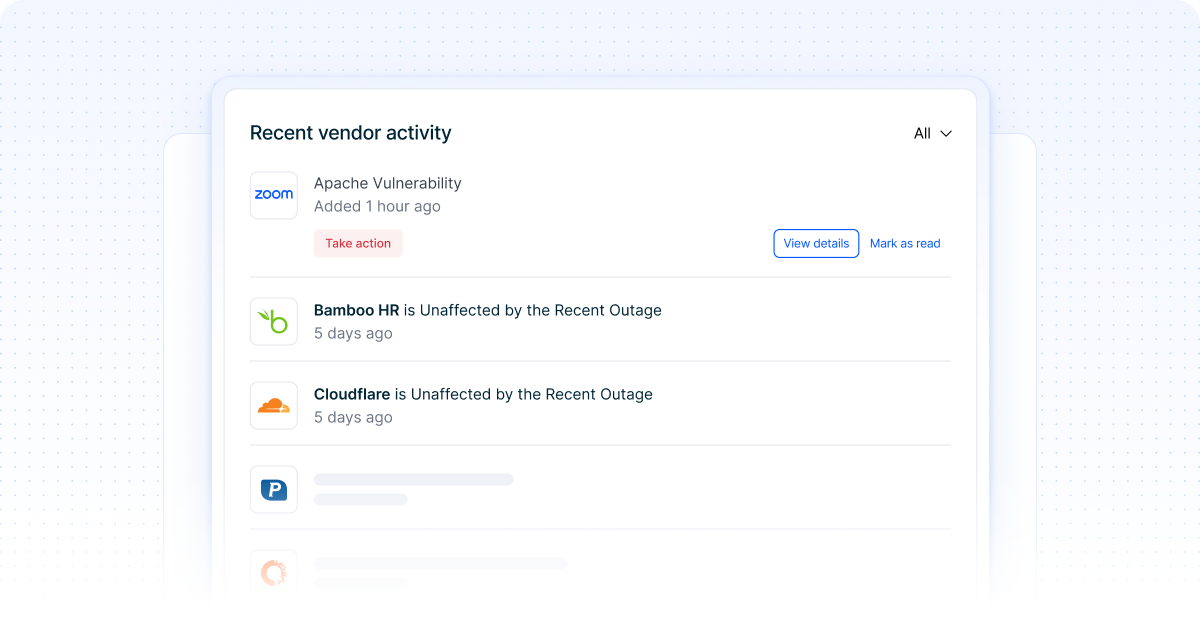Mark the Apache Vulnerability alert as read
1200x630 pixels.
coord(905,243)
